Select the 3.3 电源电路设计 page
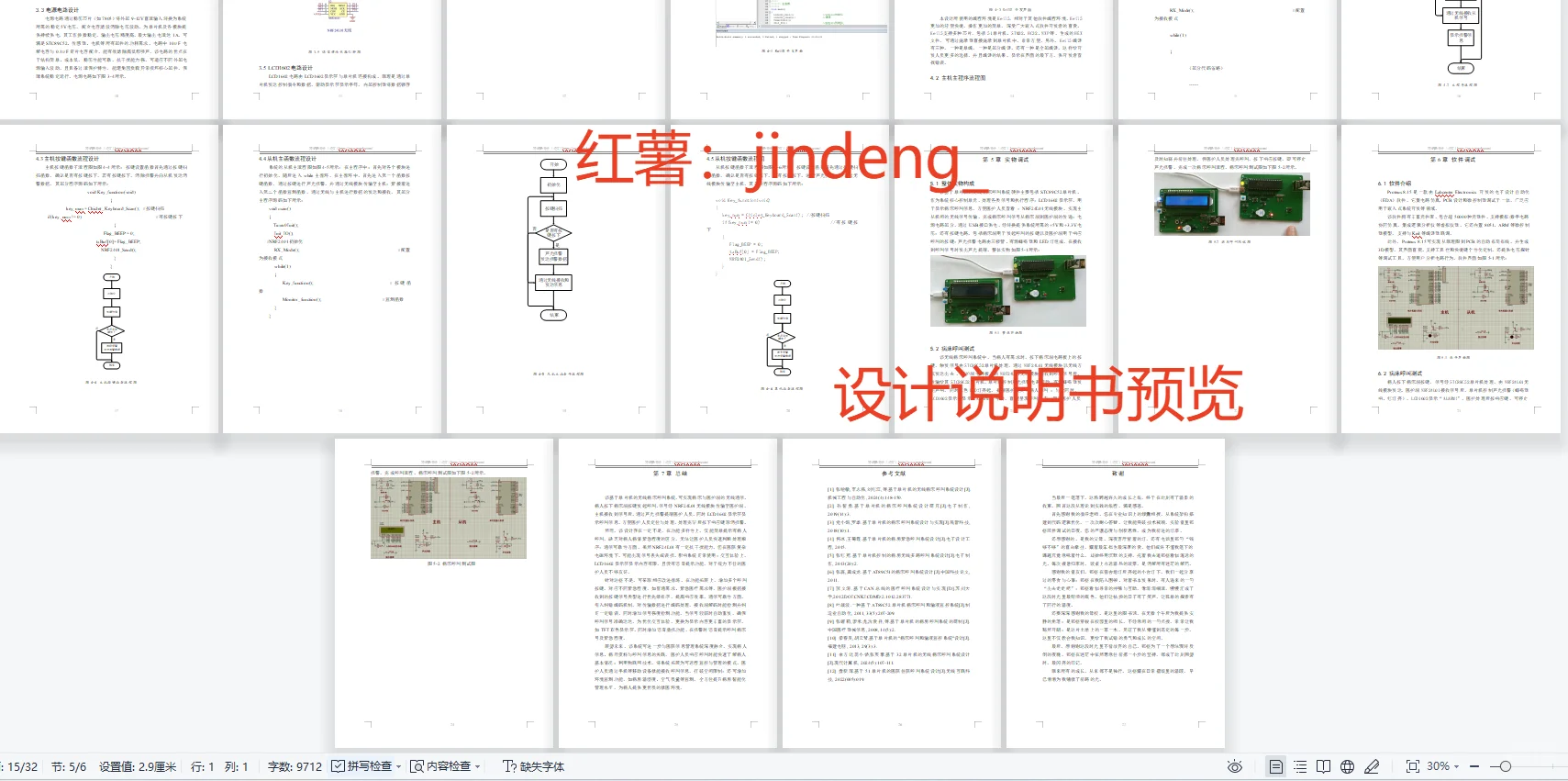Image resolution: width=1568 pixels, height=781 pixels. pyautogui.click(x=109, y=60)
